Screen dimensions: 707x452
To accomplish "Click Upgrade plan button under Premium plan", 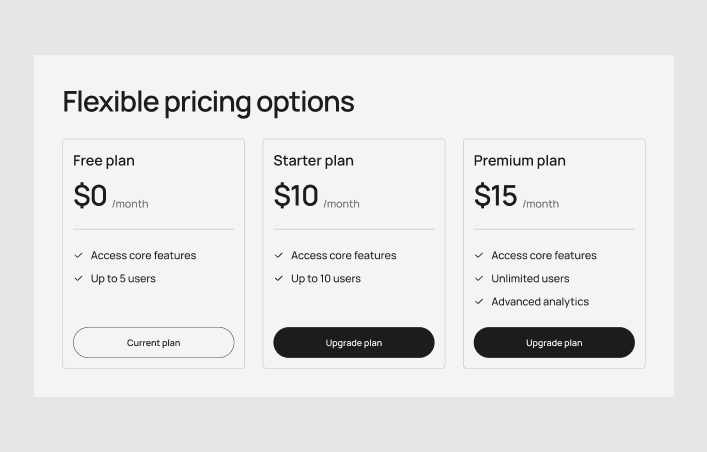I will point(554,343).
